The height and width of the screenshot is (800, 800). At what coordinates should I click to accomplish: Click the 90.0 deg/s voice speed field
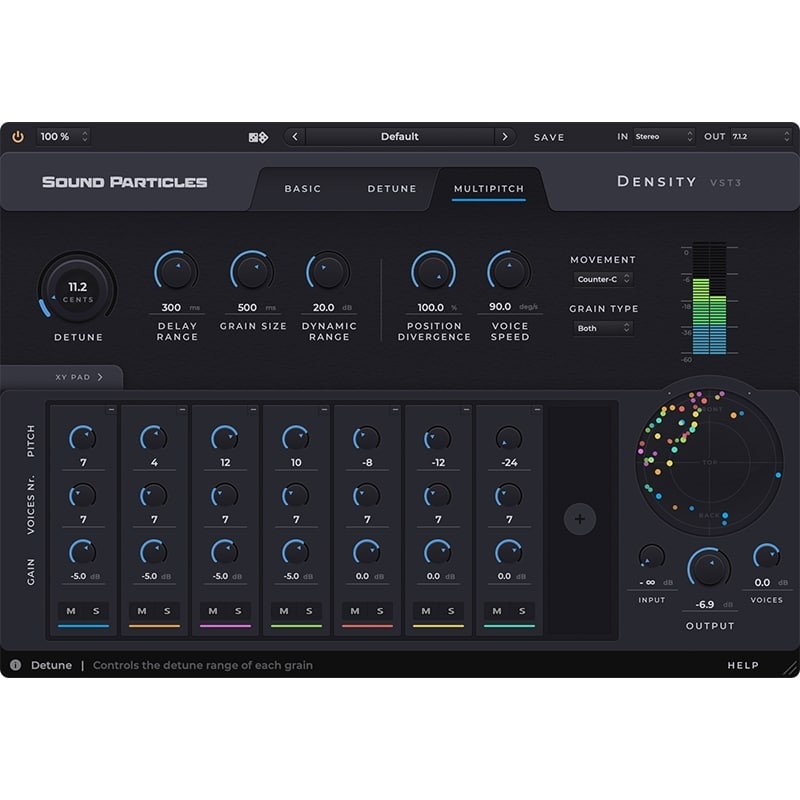click(510, 307)
